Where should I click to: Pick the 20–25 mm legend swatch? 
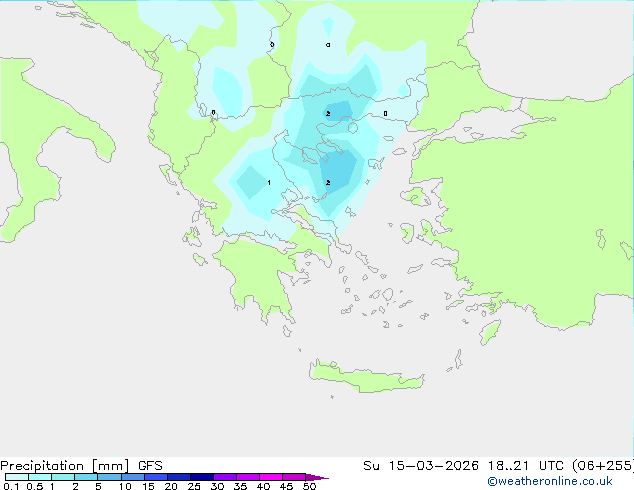tap(179, 477)
